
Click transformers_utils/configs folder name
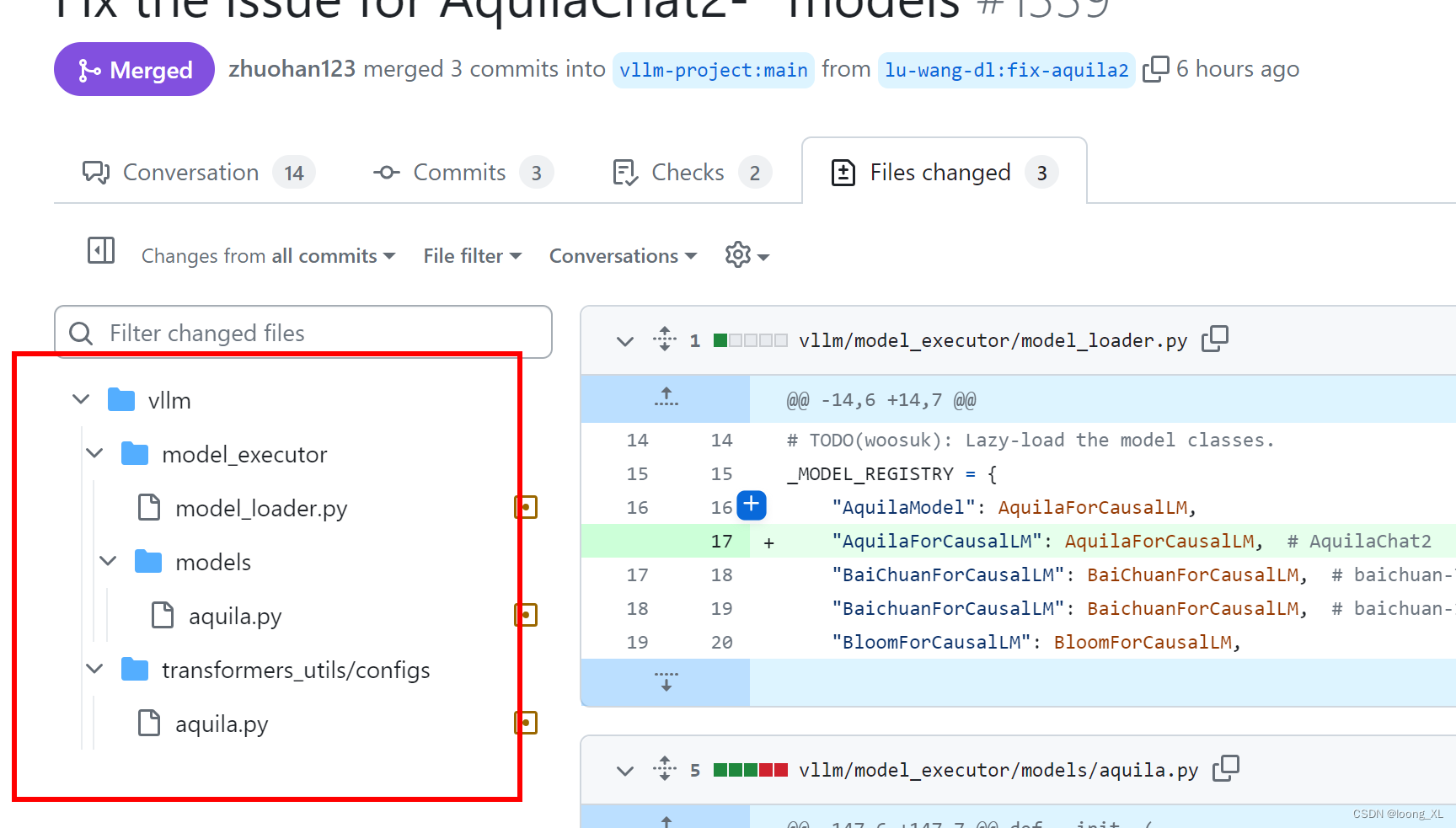tap(296, 670)
